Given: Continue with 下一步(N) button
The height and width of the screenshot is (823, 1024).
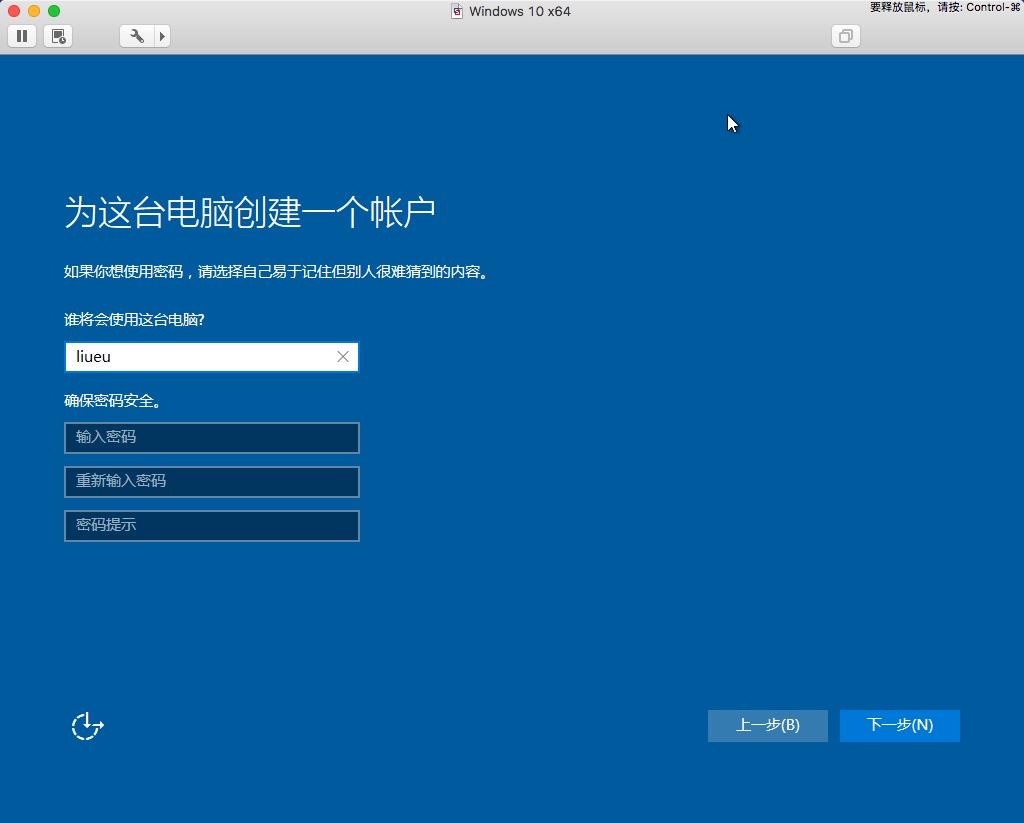Looking at the screenshot, I should click(x=900, y=726).
